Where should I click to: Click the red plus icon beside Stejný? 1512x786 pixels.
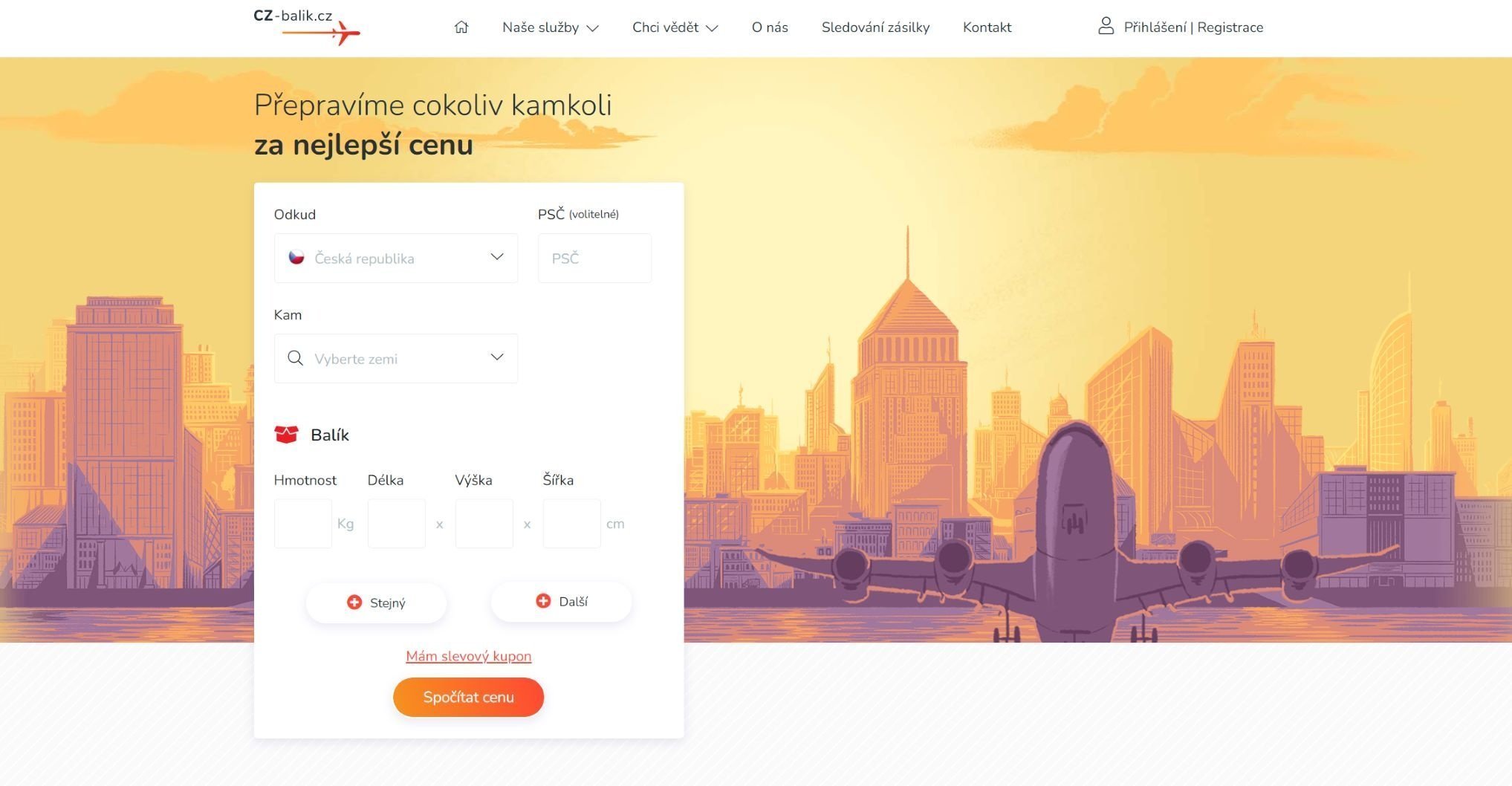coord(354,603)
